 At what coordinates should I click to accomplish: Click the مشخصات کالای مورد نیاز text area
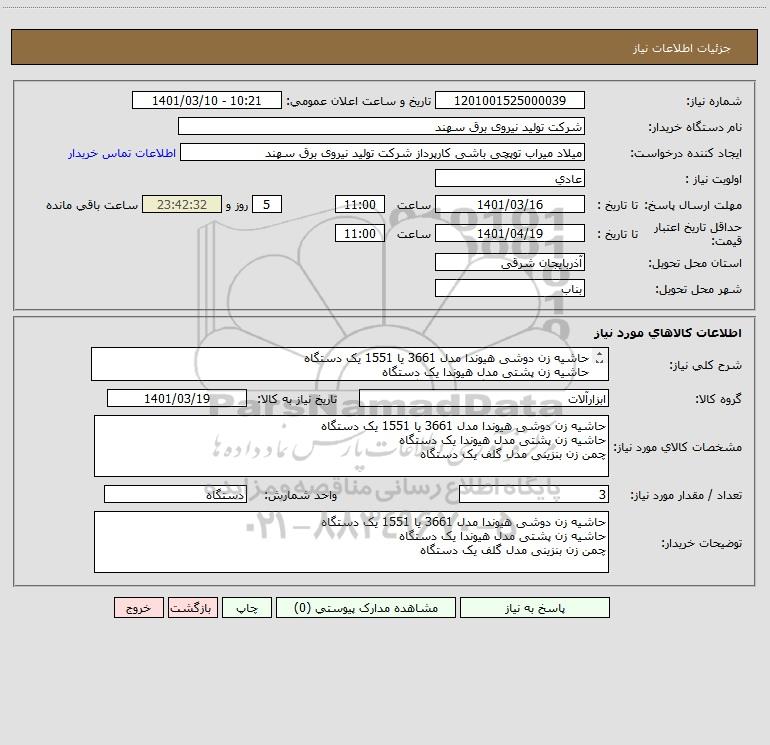click(351, 446)
